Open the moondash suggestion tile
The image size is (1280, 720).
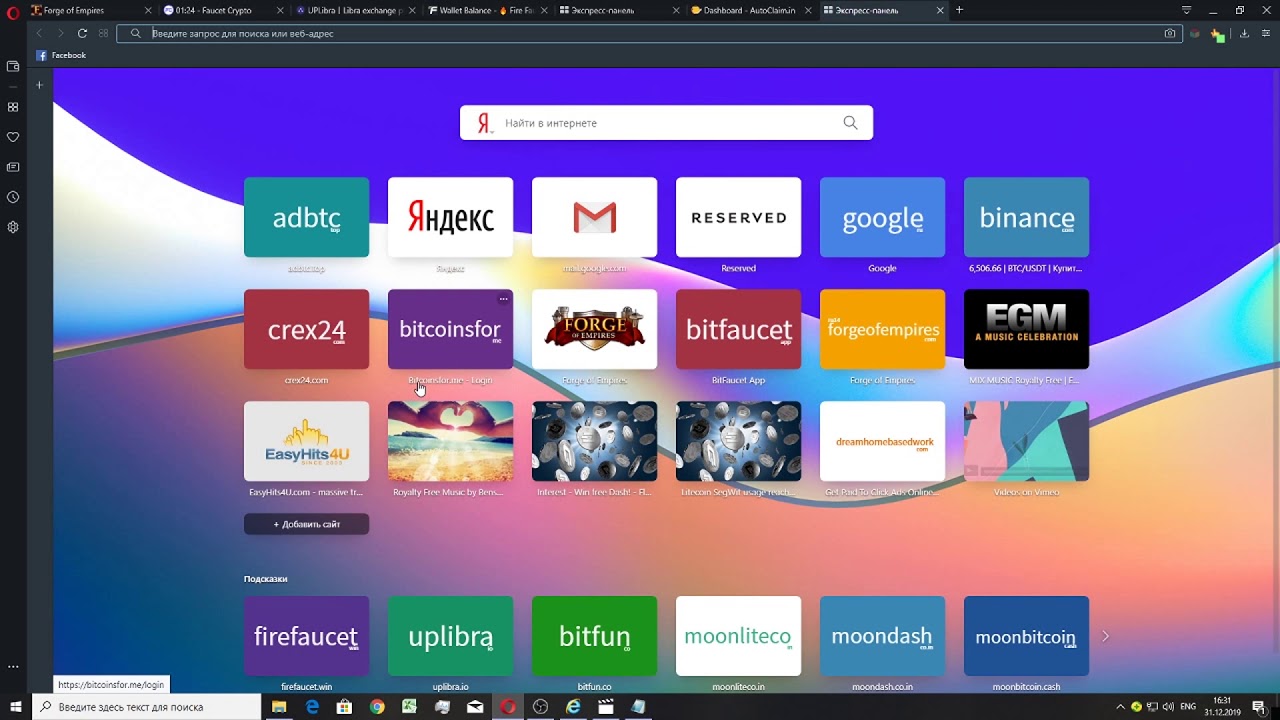pyautogui.click(x=882, y=636)
